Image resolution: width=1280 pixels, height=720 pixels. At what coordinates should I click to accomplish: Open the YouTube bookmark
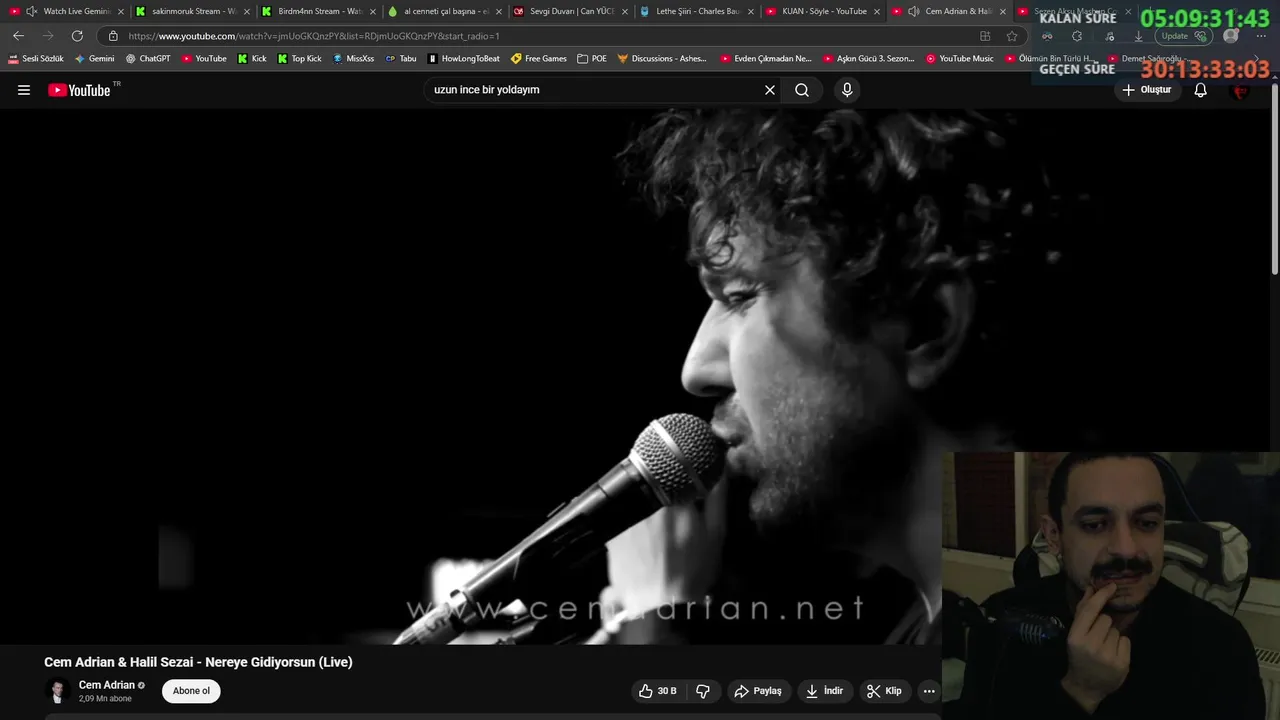[204, 59]
